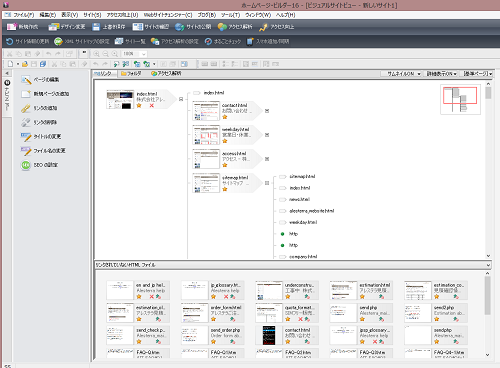Screen dimensions: 500x368
Task: Select contact.html thumbnail in link tree
Action: pyautogui.click(x=206, y=111)
